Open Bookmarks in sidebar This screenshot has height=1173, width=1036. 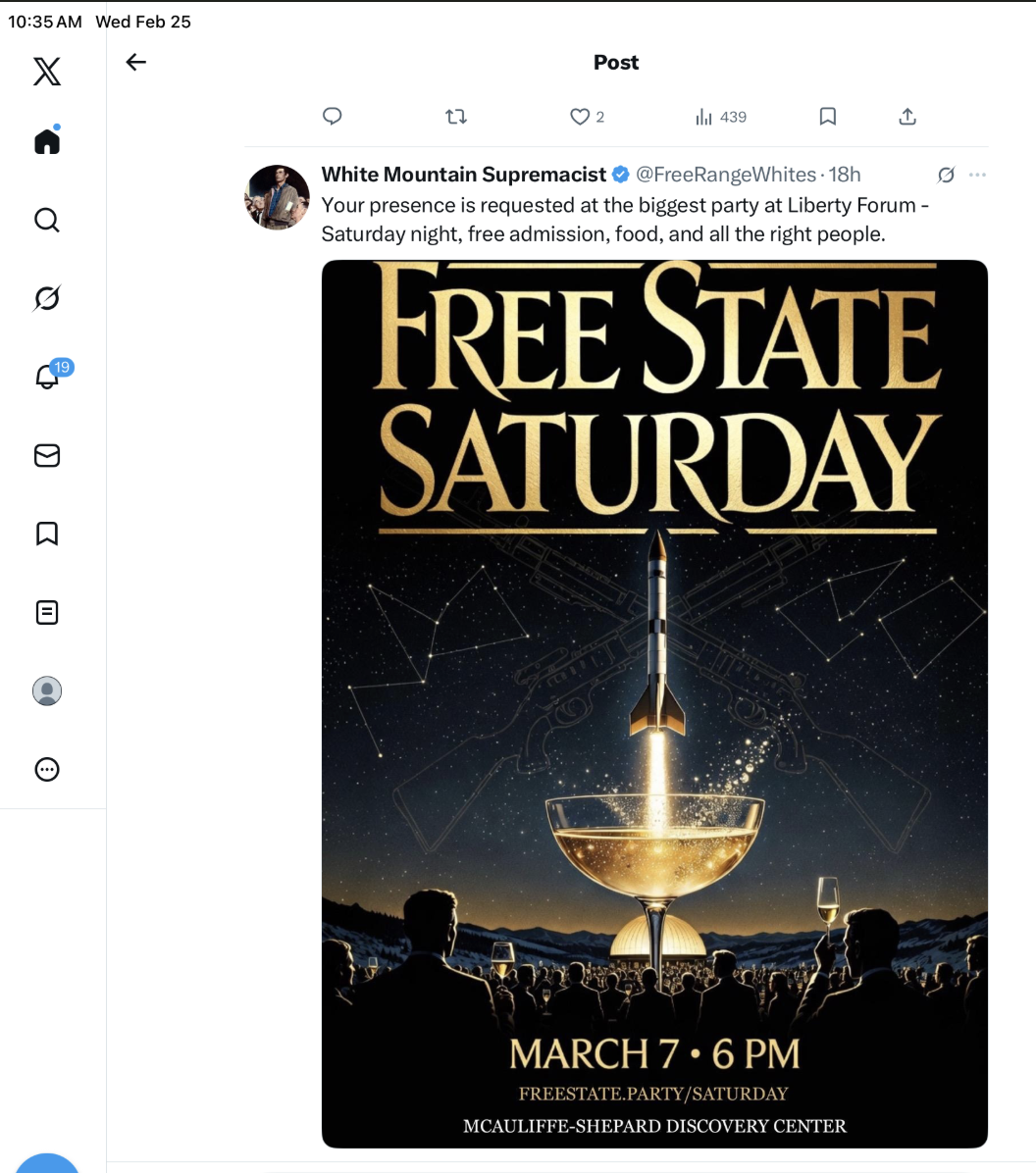(47, 534)
